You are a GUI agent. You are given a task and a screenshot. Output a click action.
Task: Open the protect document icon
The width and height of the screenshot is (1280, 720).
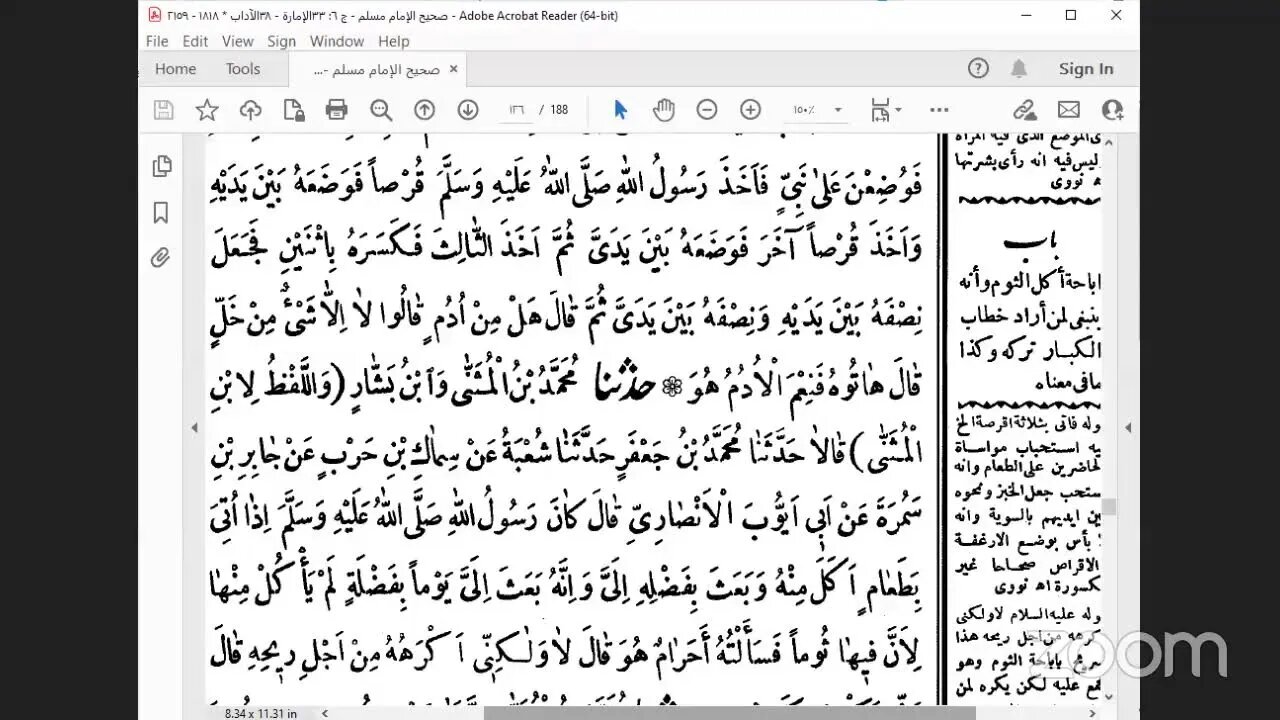[x=293, y=110]
